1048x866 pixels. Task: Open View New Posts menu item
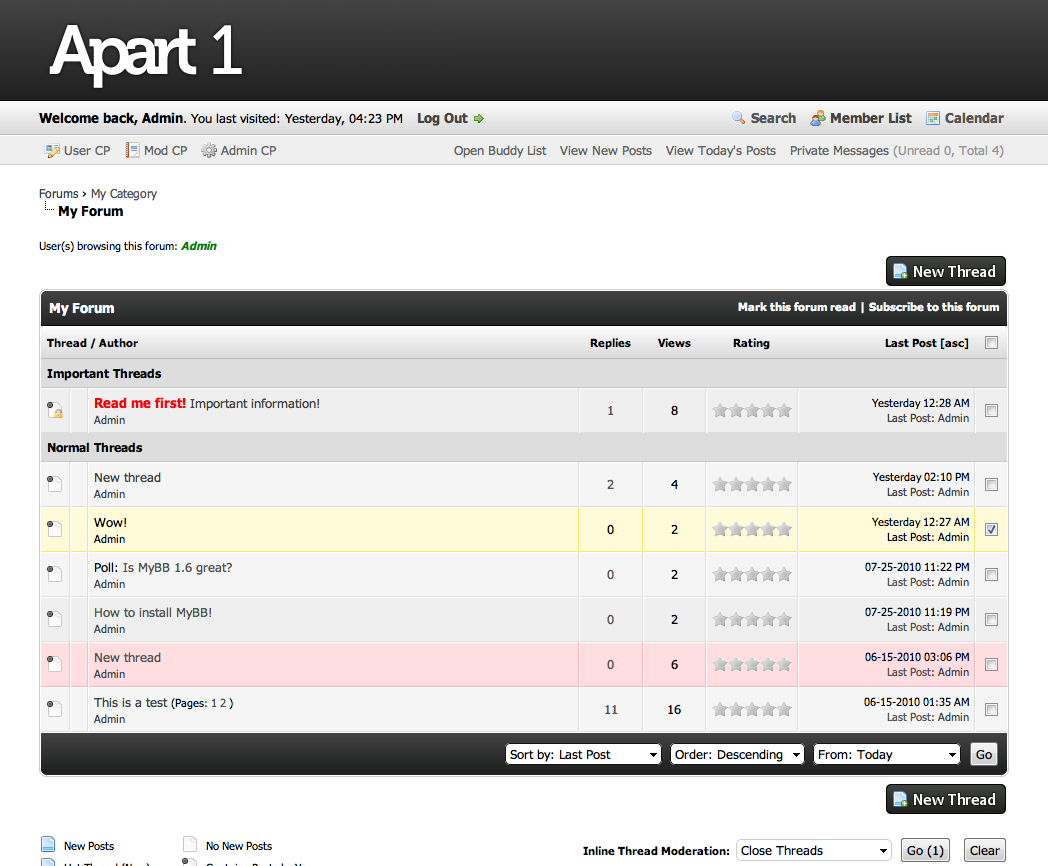(605, 151)
